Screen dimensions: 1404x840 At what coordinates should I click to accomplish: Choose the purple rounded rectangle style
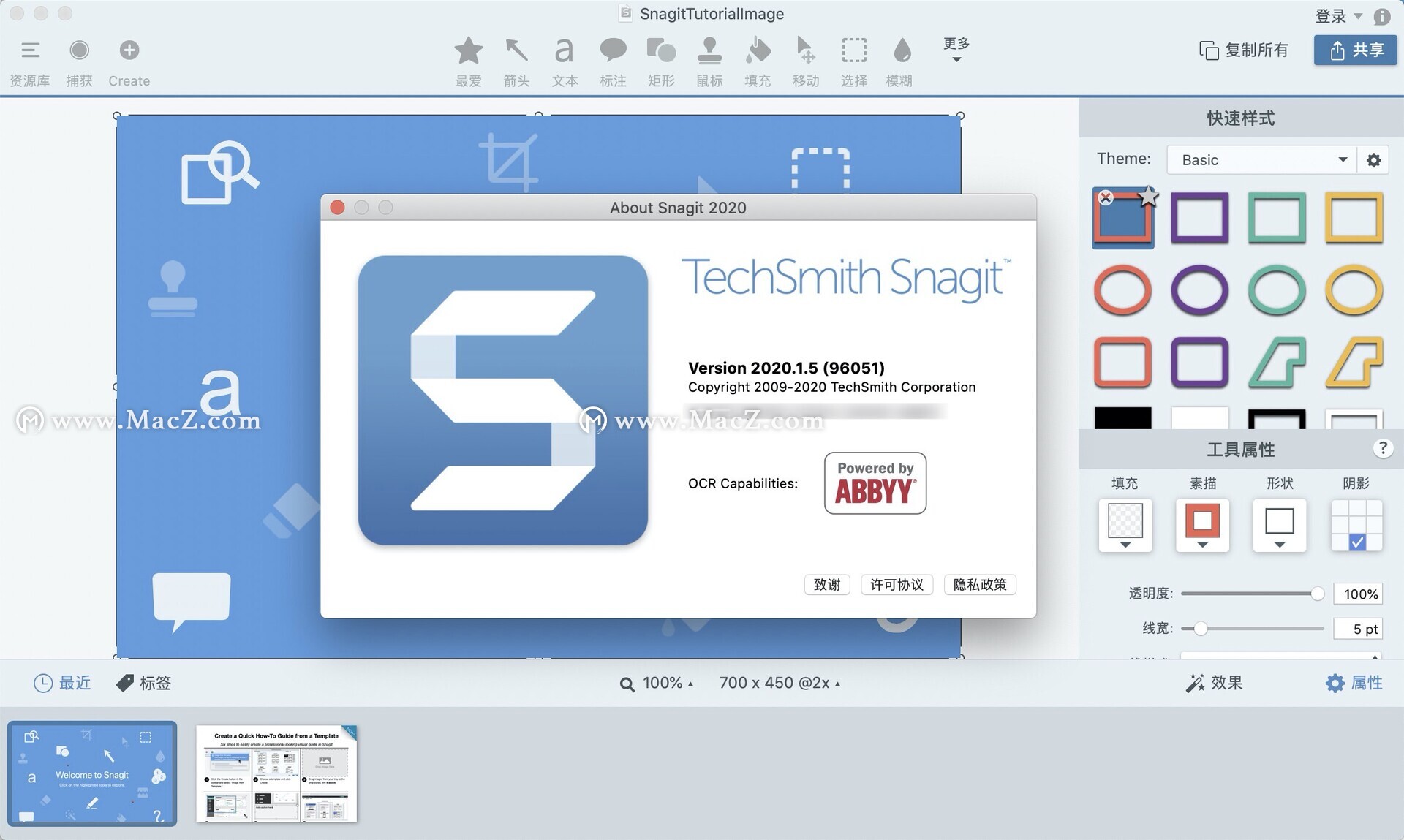(x=1200, y=362)
